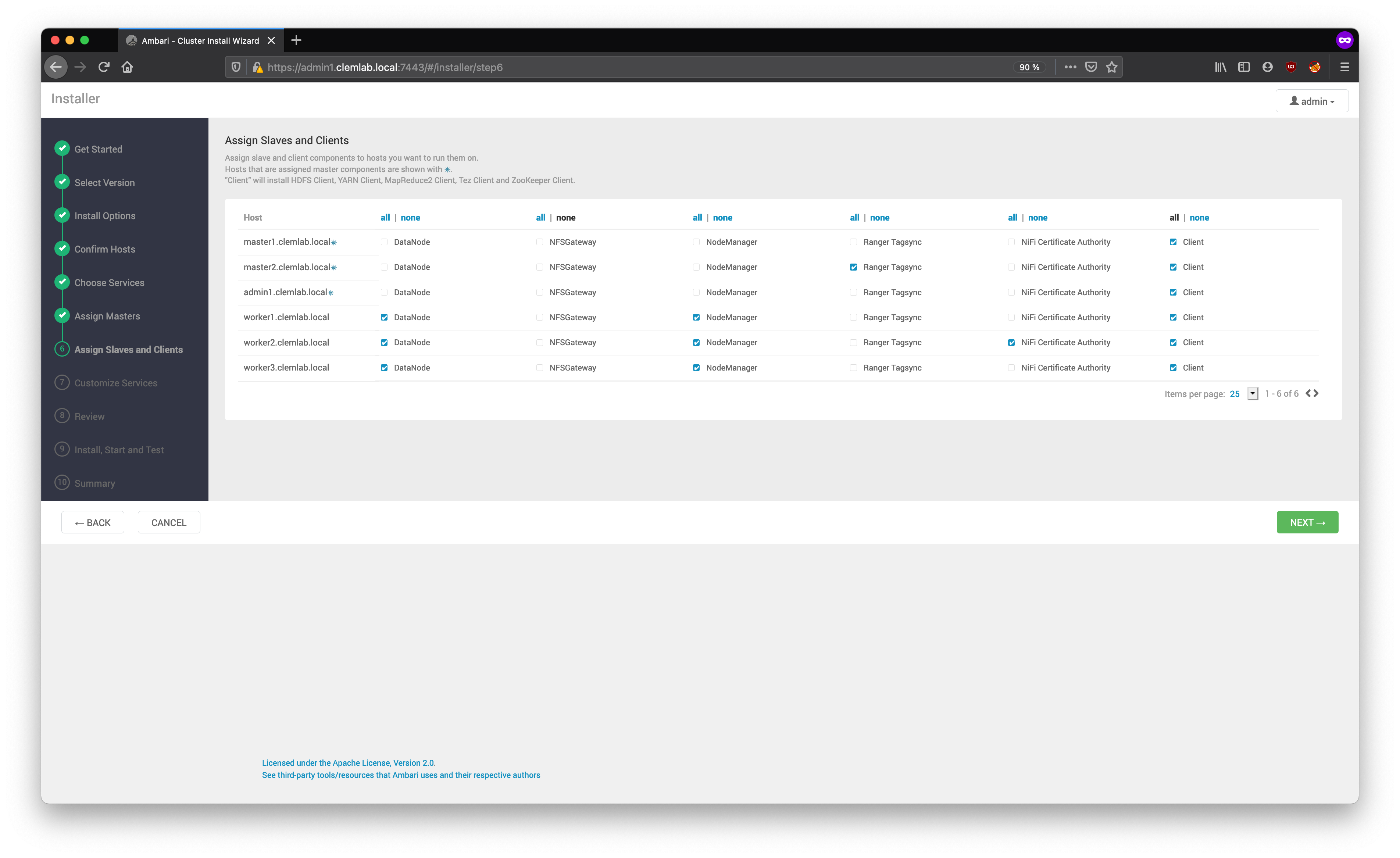Viewport: 1400px width, 858px height.
Task: Save page to Pocket icon
Action: tap(1091, 67)
